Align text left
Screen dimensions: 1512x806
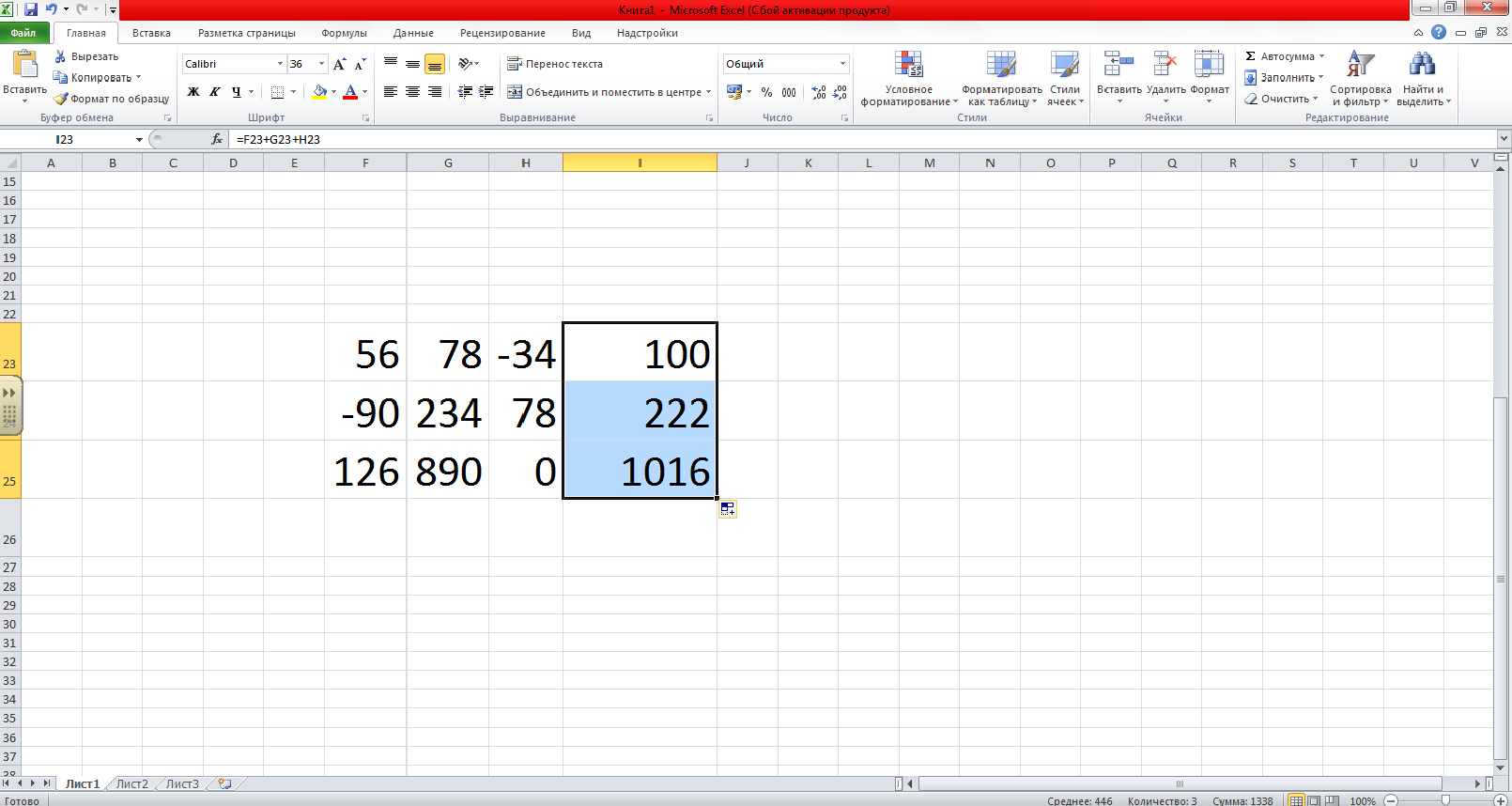click(x=391, y=92)
